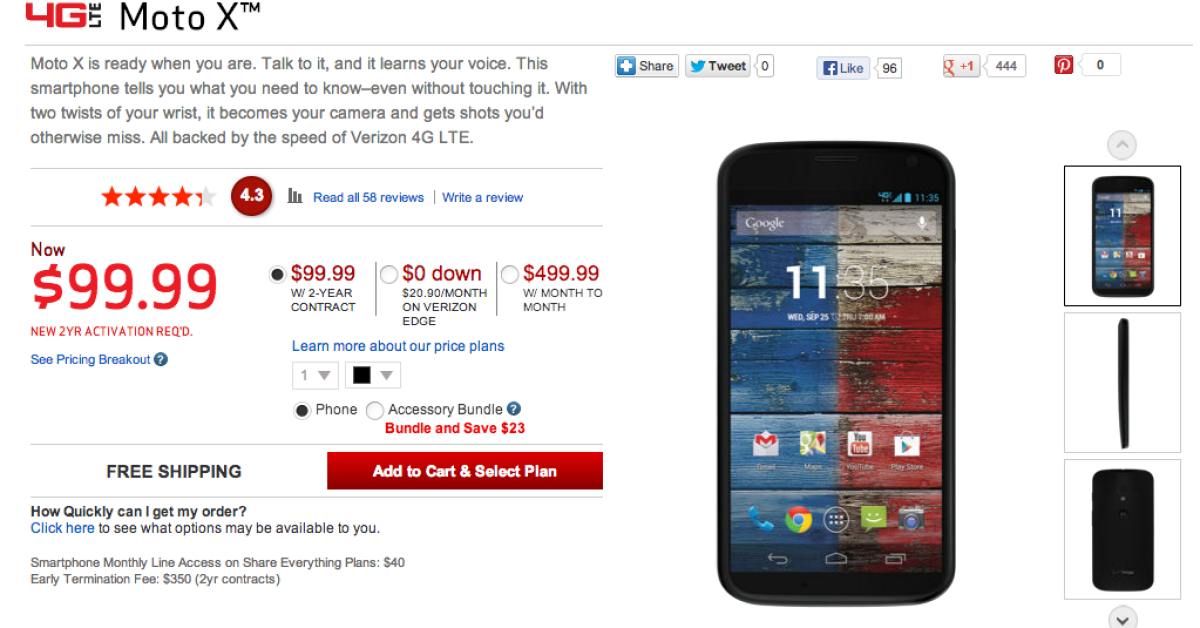Screen dimensions: 1200x628
Task: Click Add to Cart & Select Plan
Action: coord(465,471)
